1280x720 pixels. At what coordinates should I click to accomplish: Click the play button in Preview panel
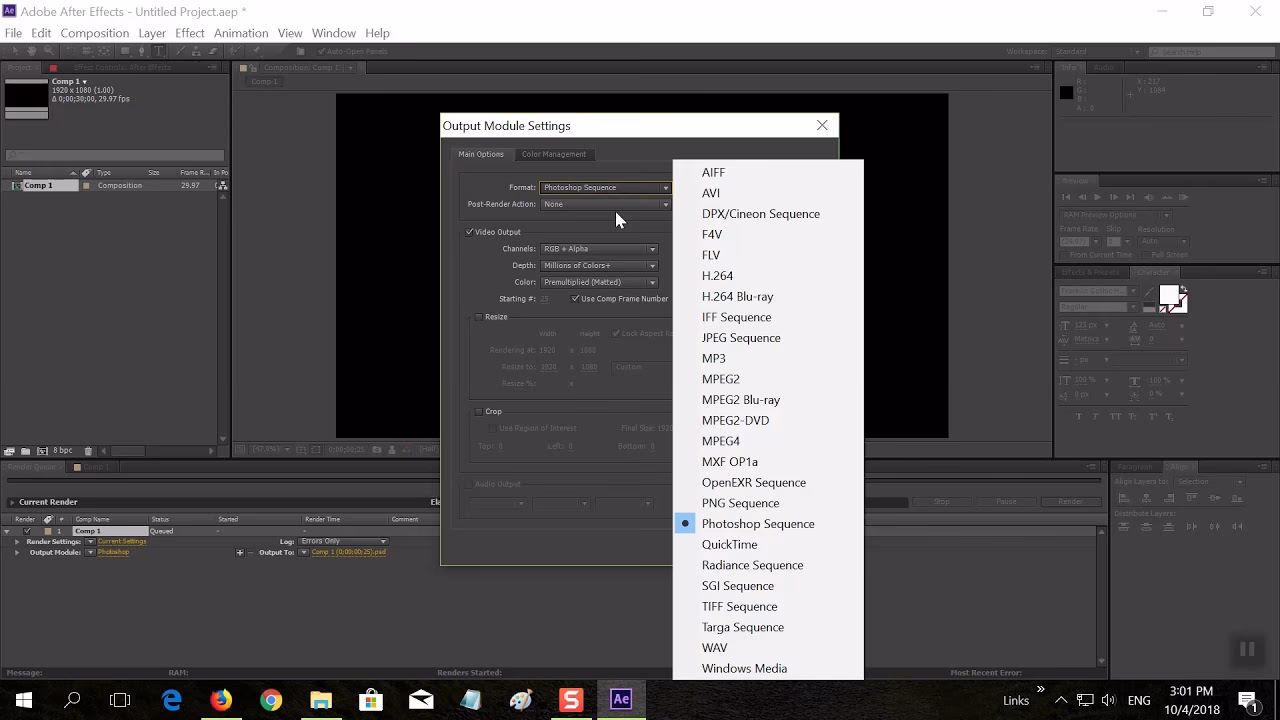(x=1096, y=197)
